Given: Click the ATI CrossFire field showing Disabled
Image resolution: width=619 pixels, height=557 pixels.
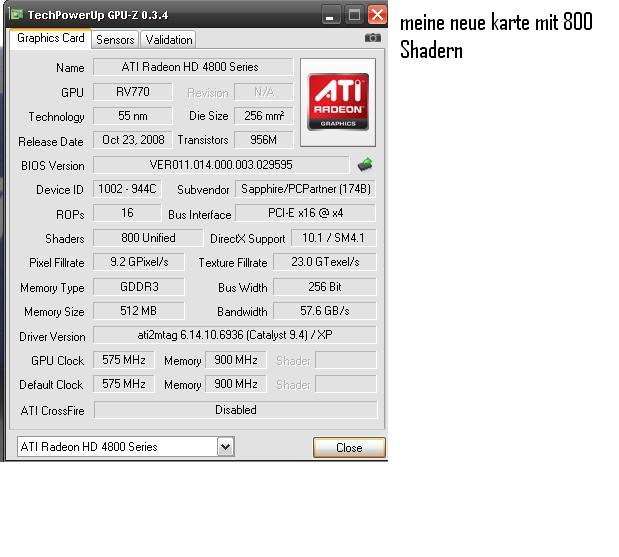Looking at the screenshot, I should tap(236, 410).
